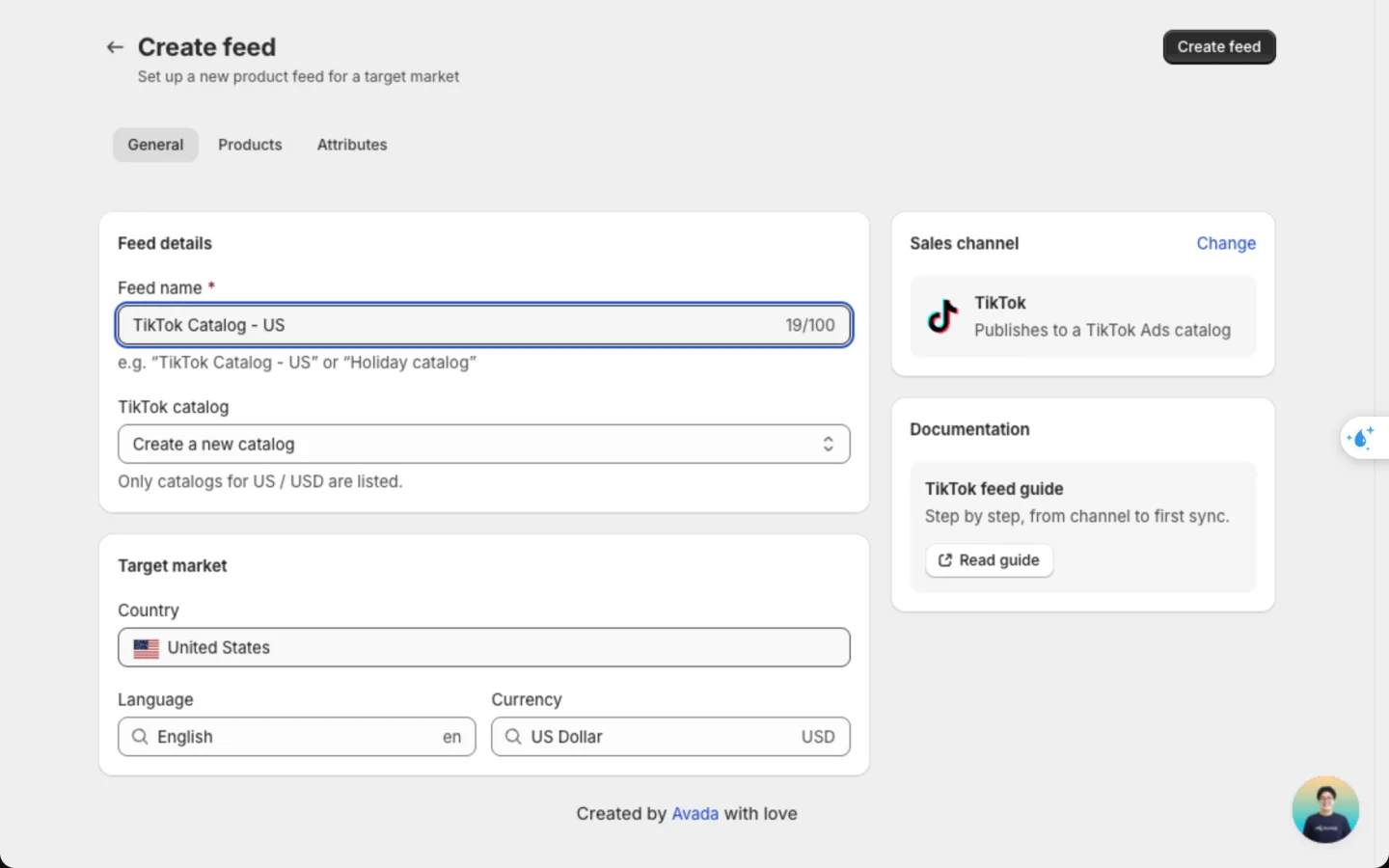Visit the Avada link in footer
1389x868 pixels.
694,814
